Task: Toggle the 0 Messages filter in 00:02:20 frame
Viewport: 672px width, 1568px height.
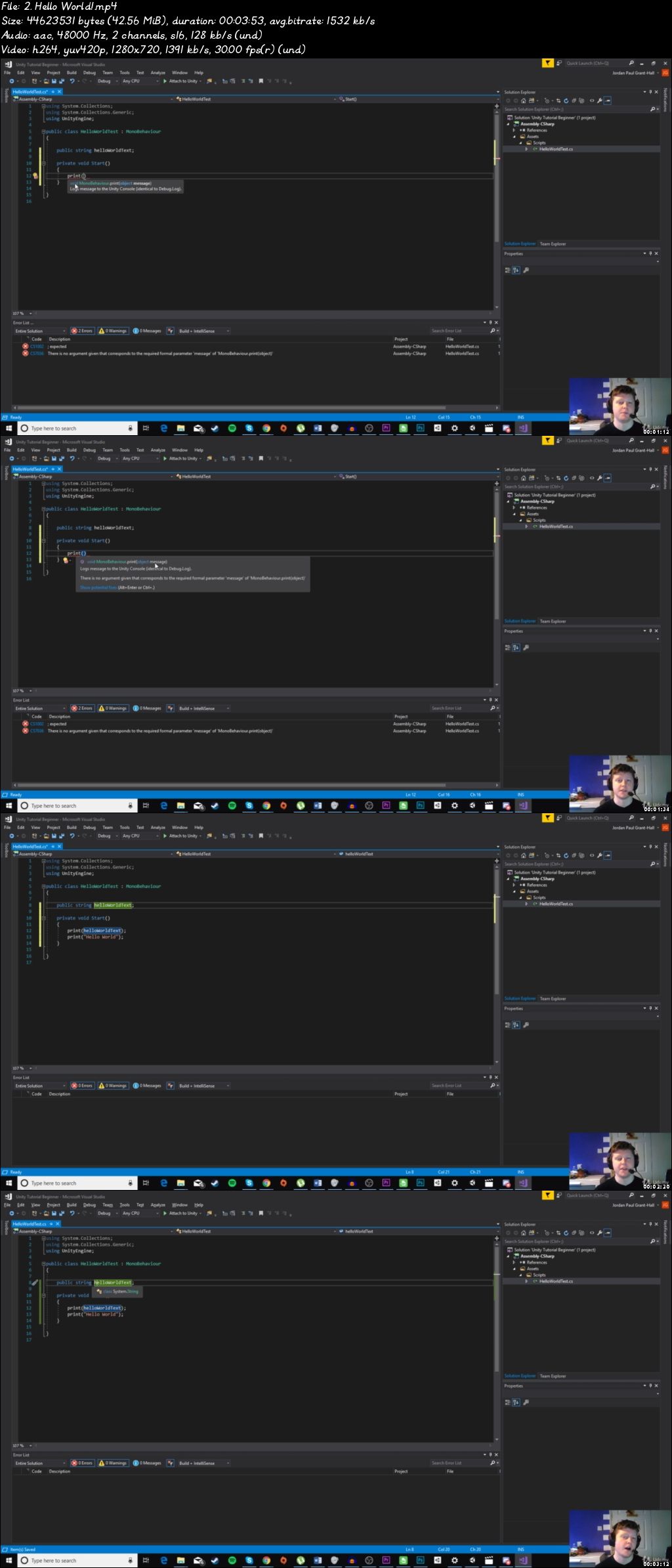Action: point(147,1086)
